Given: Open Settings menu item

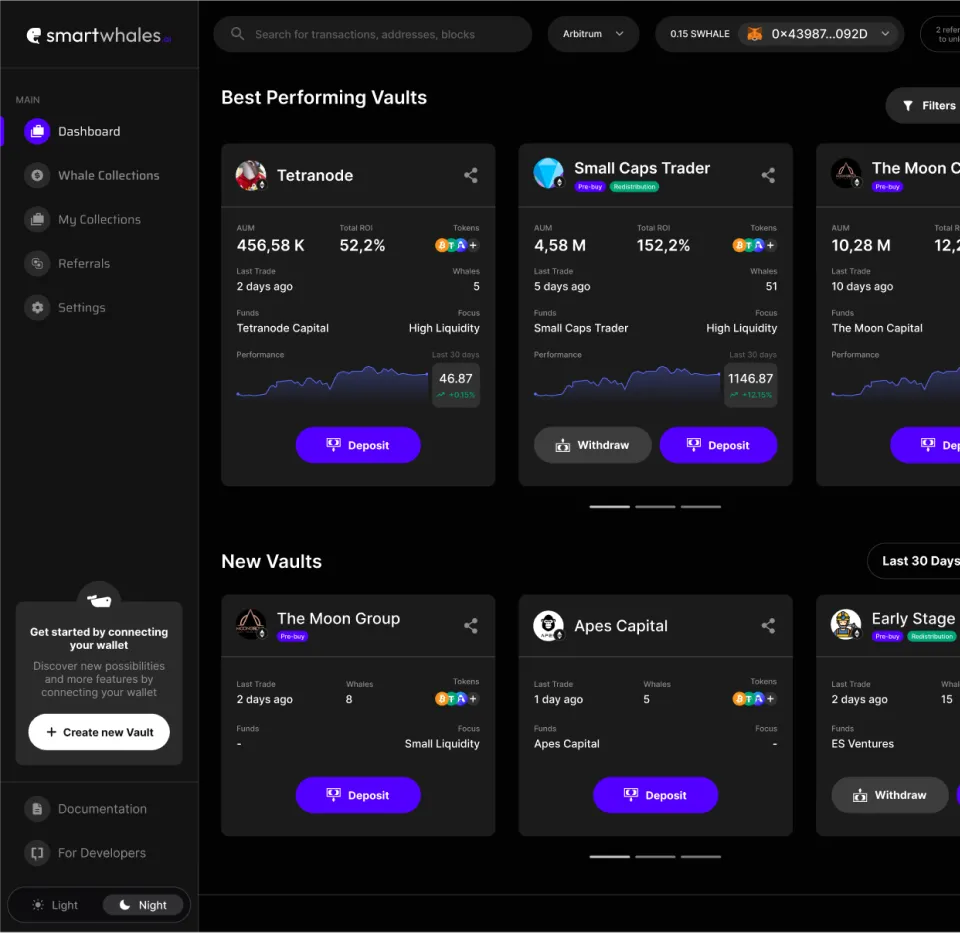Looking at the screenshot, I should [x=81, y=307].
